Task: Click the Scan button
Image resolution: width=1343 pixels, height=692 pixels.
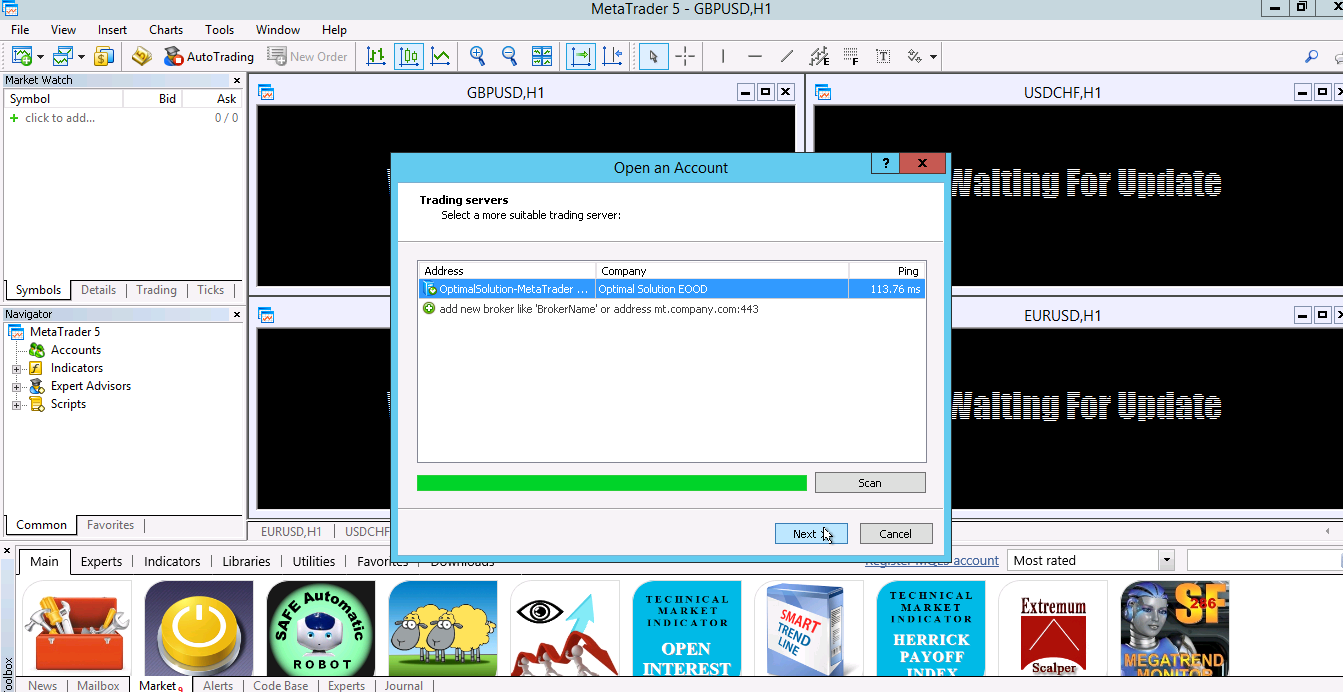Action: point(870,483)
